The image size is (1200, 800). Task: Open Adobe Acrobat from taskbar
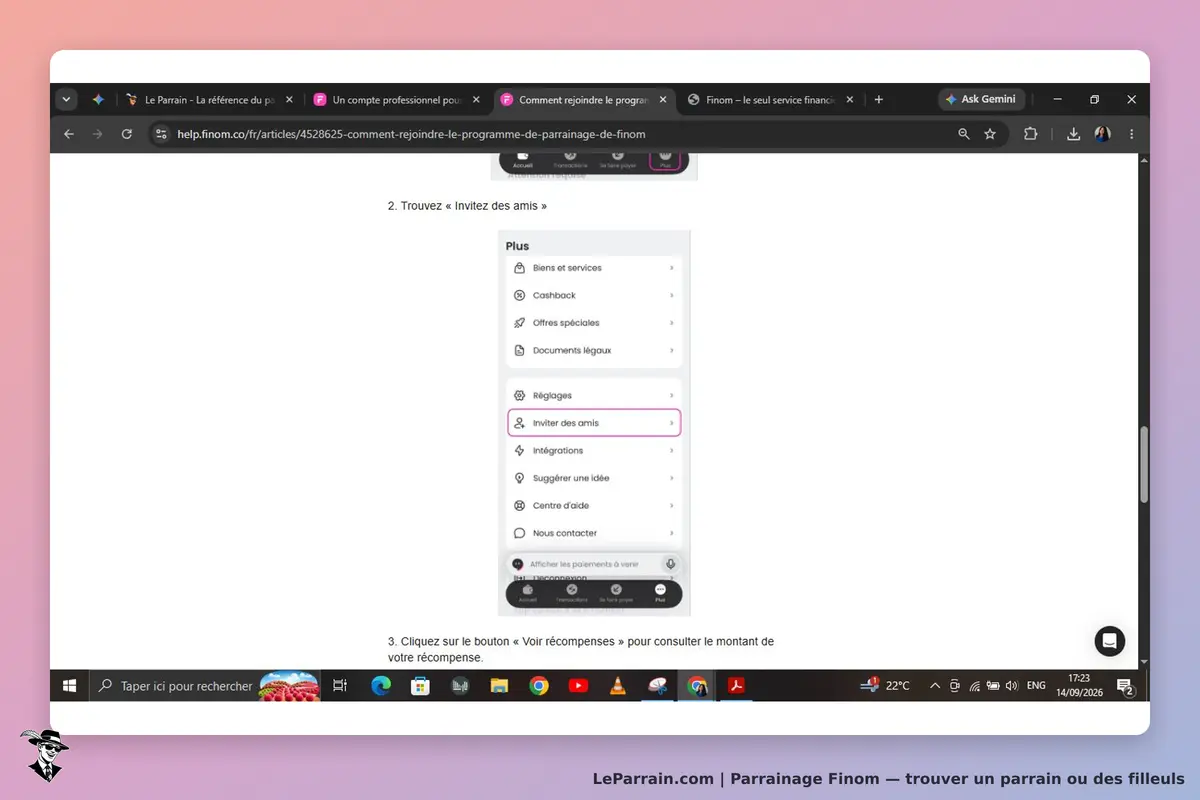tap(737, 686)
